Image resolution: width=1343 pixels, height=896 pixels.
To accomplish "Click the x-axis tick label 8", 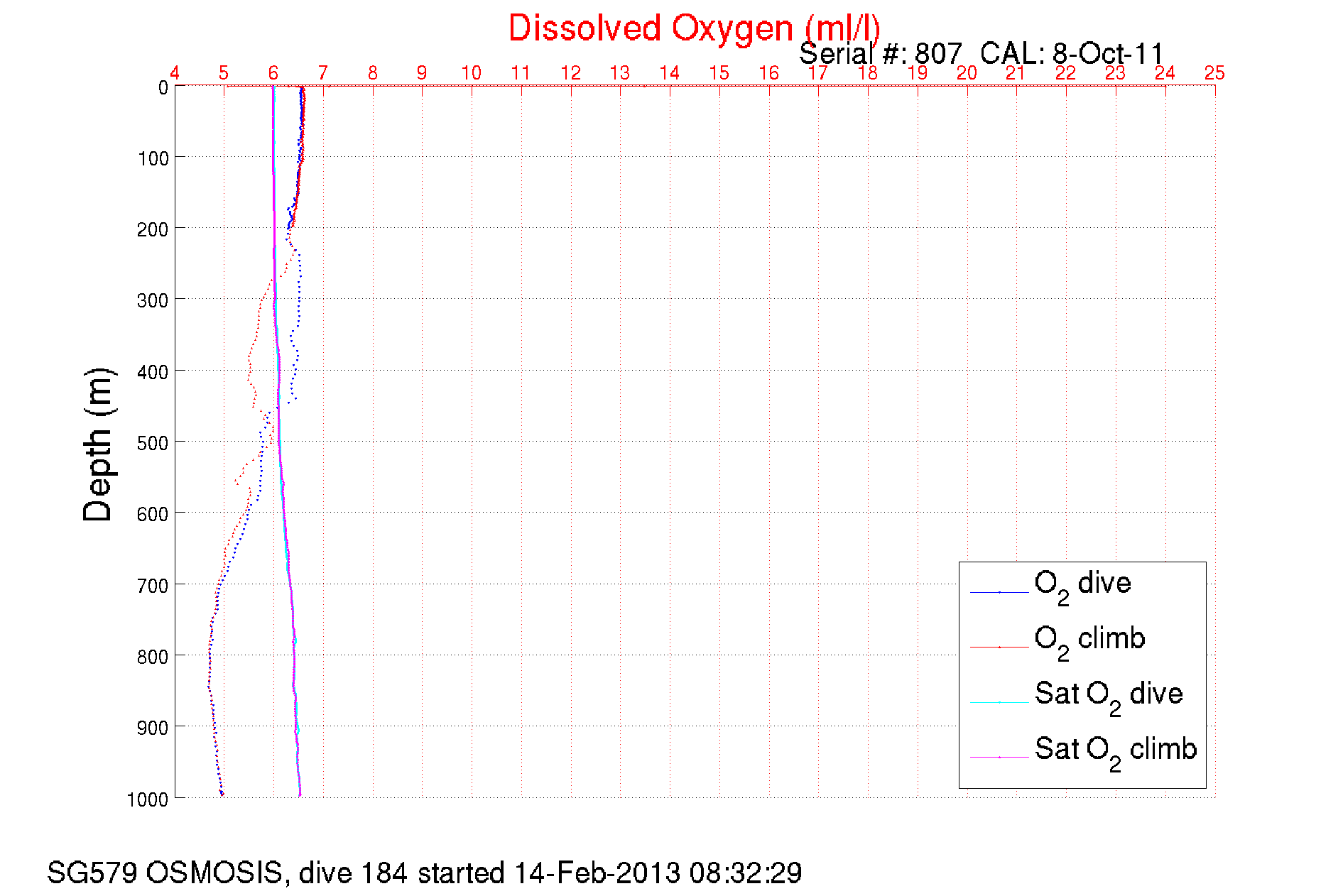I will pos(373,73).
